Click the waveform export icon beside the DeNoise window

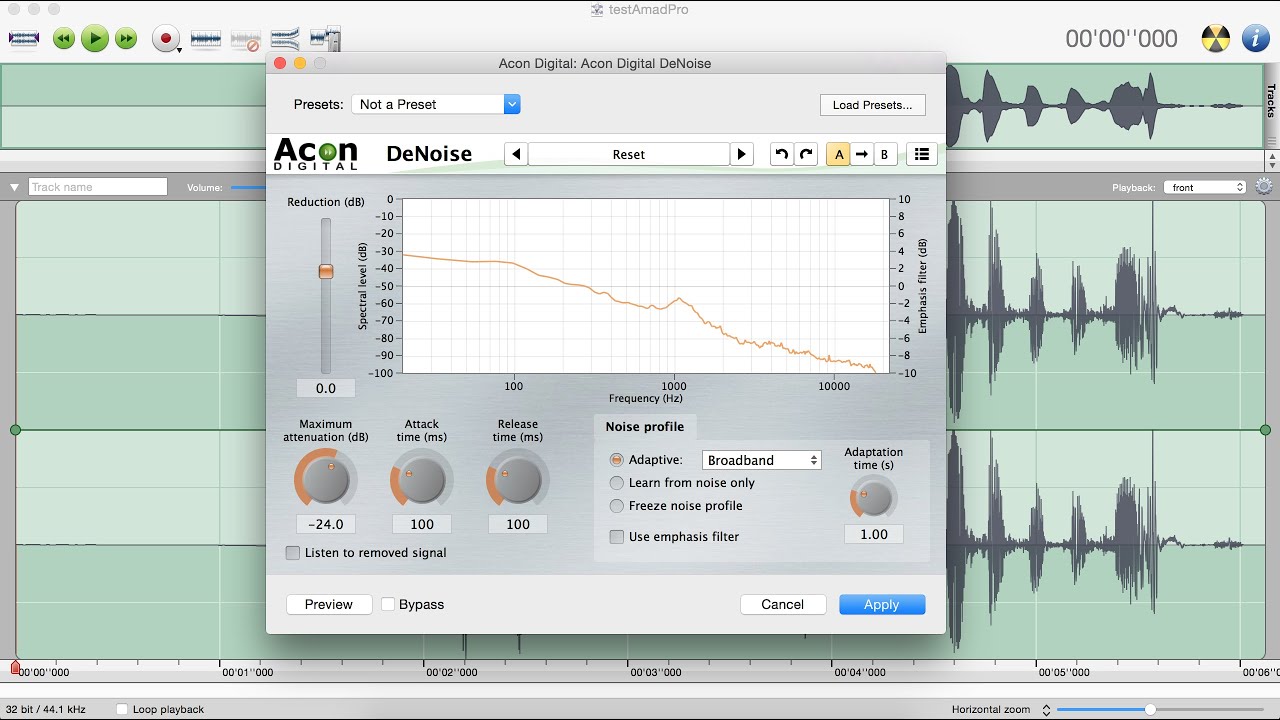(x=325, y=39)
